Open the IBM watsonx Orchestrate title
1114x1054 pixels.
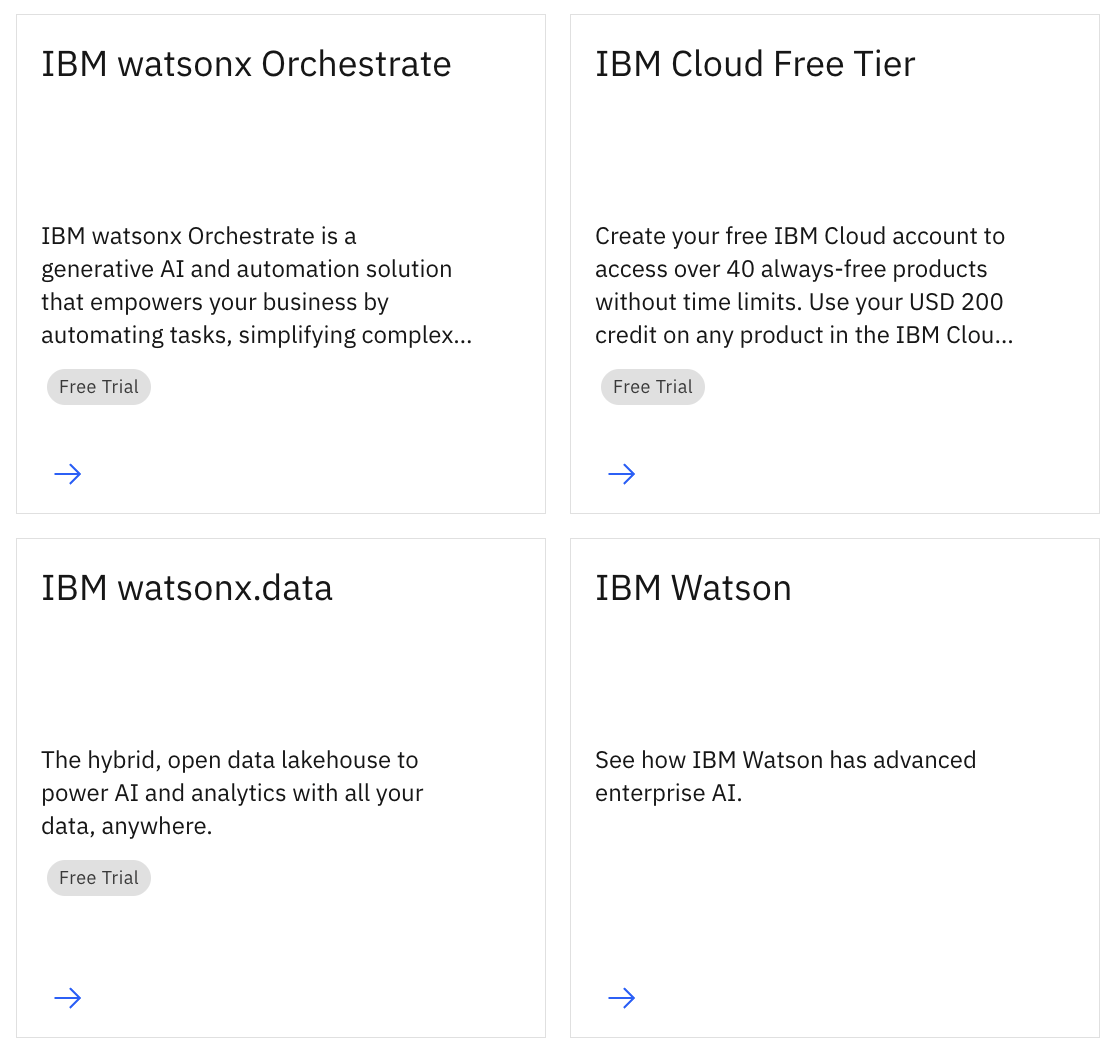tap(246, 64)
